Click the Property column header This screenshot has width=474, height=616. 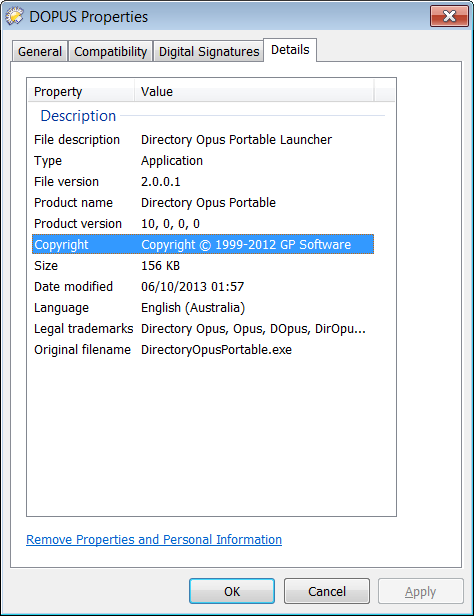[x=81, y=92]
